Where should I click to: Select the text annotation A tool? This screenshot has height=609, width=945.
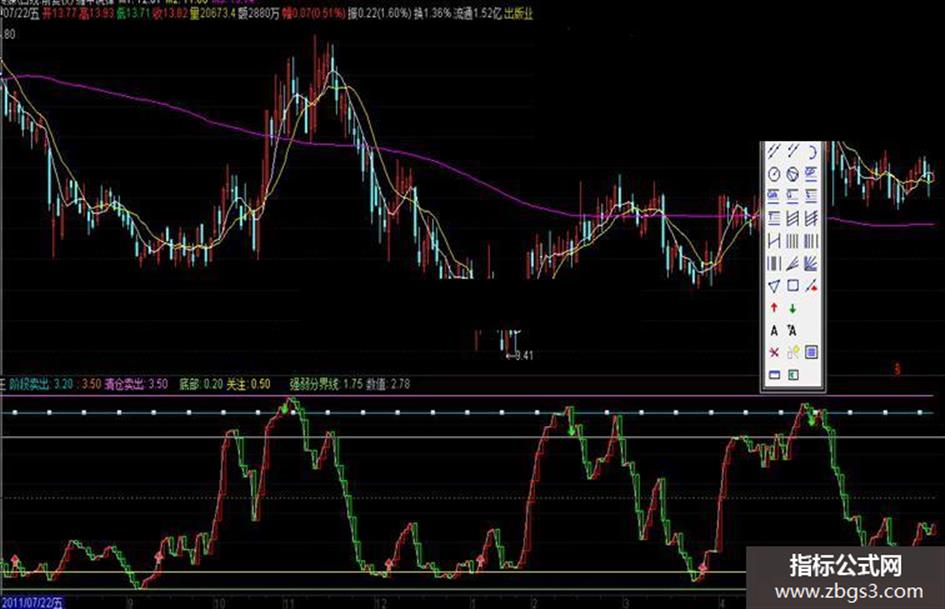[x=774, y=330]
